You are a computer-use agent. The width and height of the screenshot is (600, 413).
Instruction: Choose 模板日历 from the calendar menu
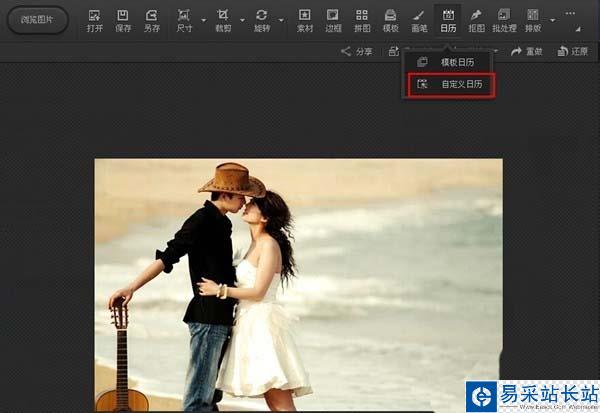click(447, 62)
